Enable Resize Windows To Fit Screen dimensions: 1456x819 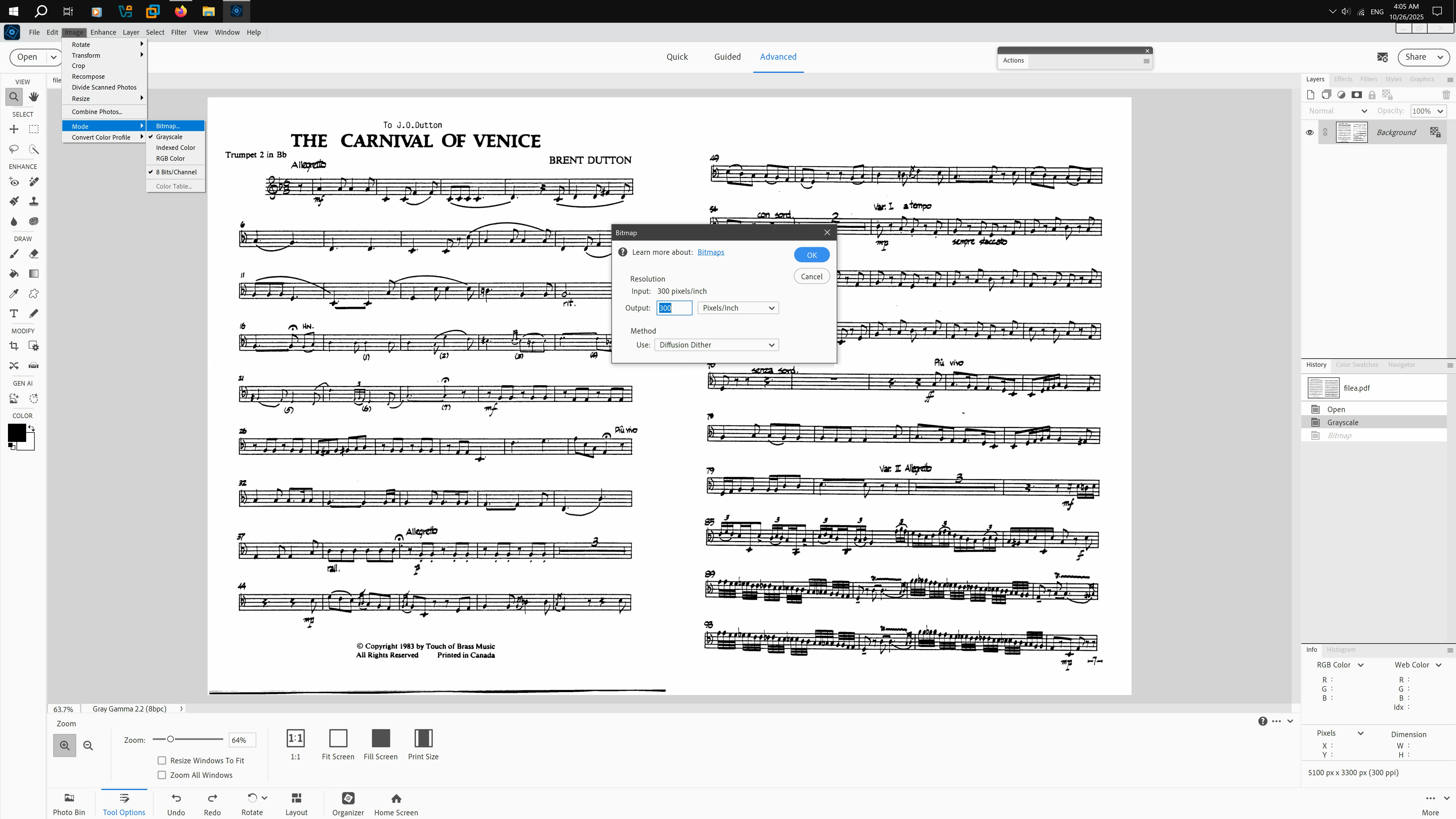[x=162, y=761]
